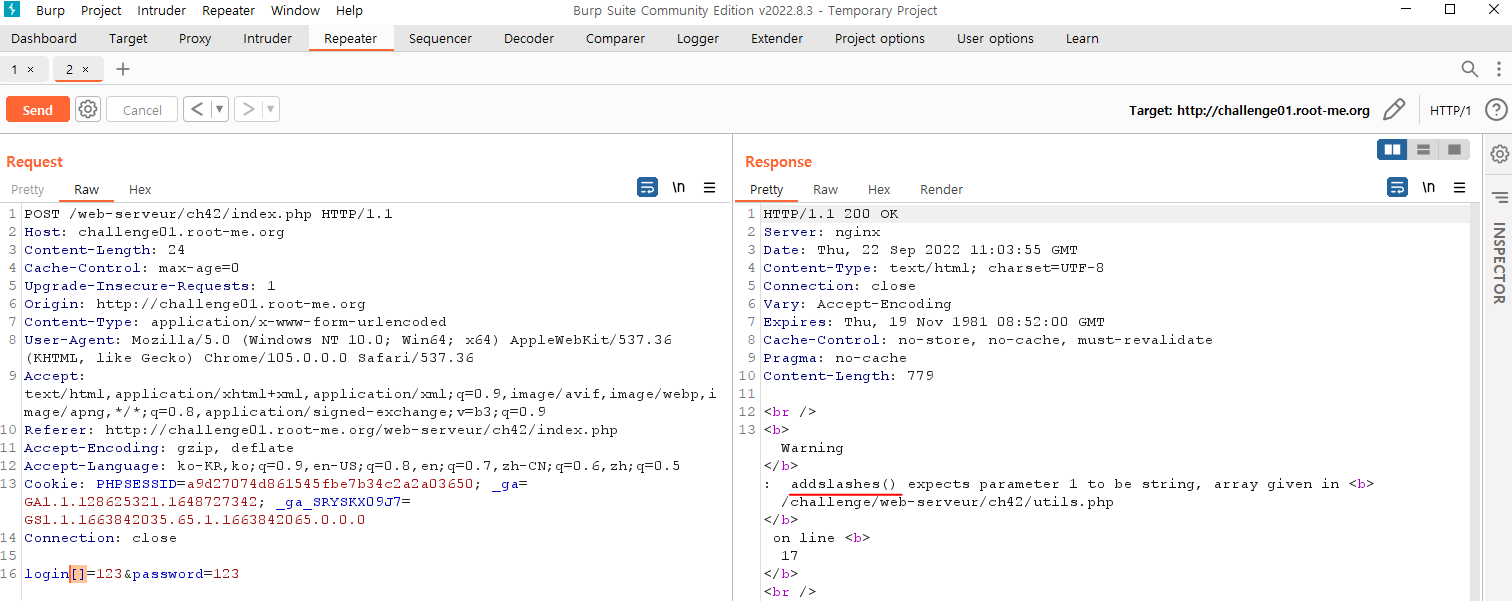Select side-by-side layout view

click(1392, 150)
